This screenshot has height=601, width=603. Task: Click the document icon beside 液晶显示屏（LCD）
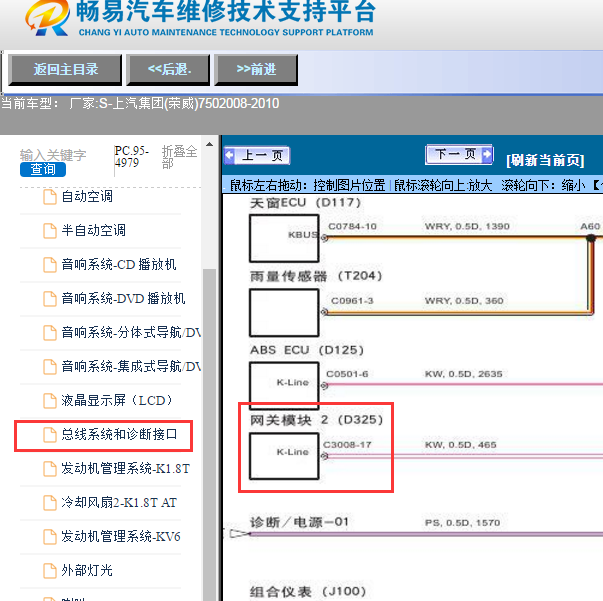(x=50, y=401)
